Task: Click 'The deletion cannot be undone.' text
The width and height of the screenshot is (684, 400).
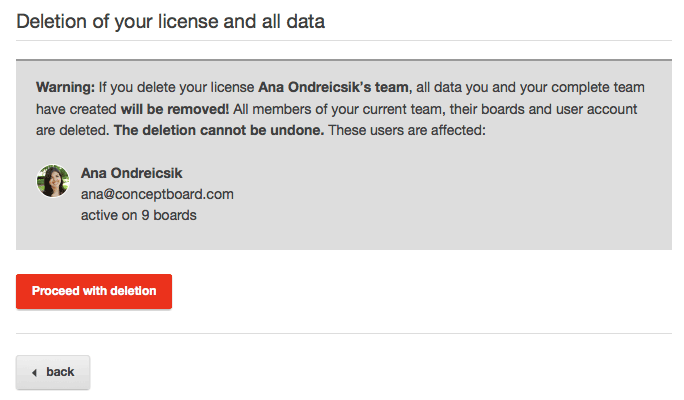Action: pyautogui.click(x=219, y=130)
